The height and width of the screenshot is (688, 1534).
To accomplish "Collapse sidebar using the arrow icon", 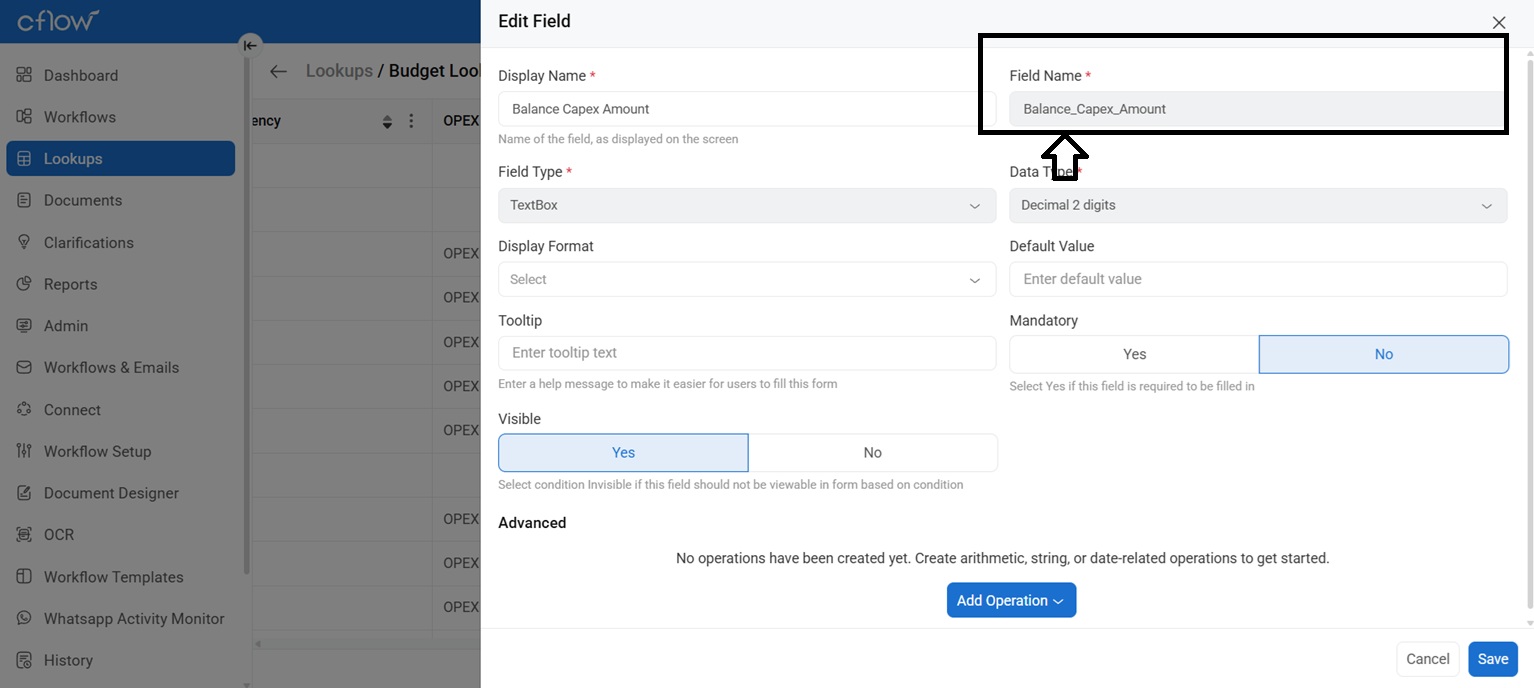I will [250, 45].
